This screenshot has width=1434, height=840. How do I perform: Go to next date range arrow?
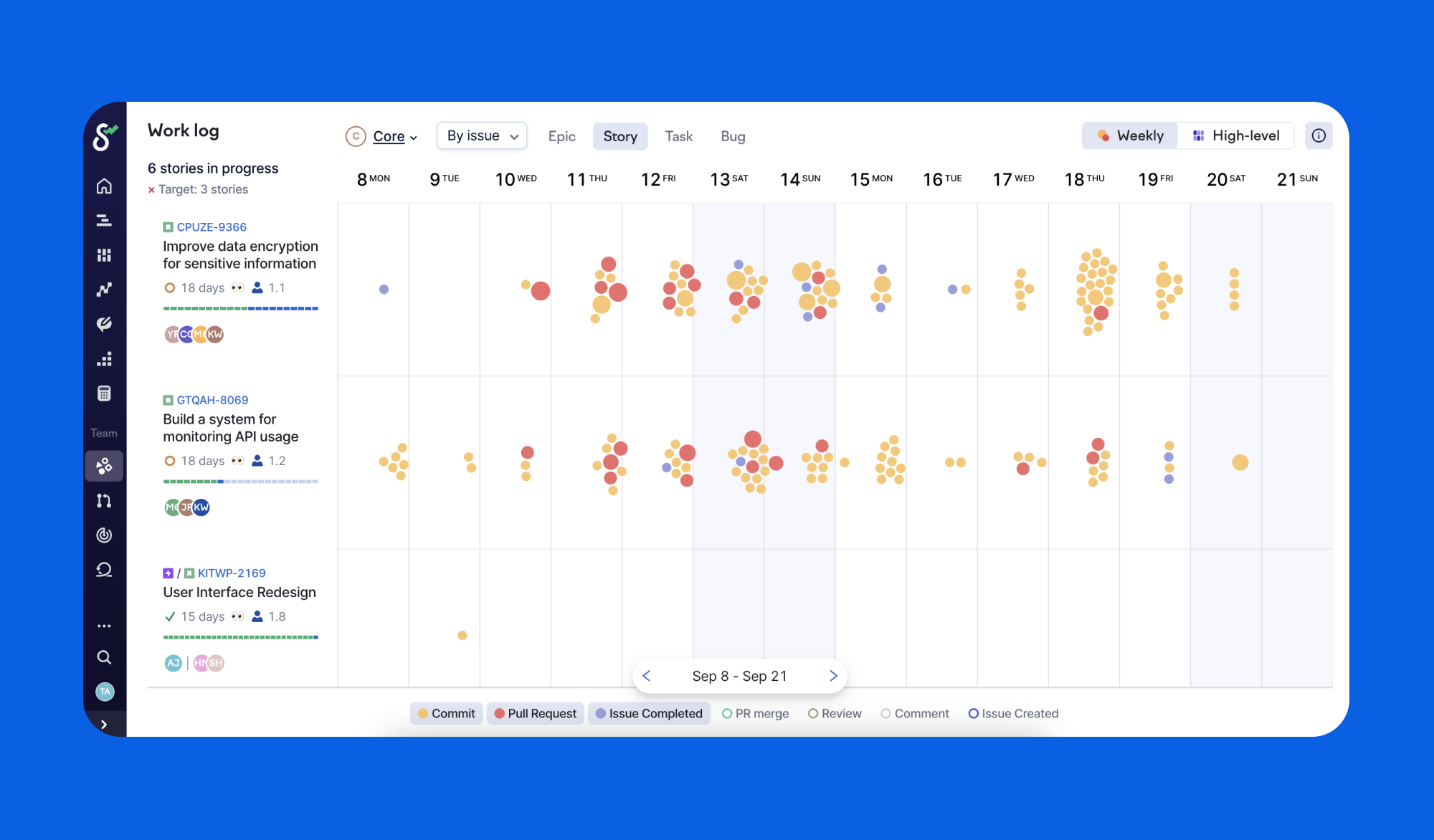point(833,676)
